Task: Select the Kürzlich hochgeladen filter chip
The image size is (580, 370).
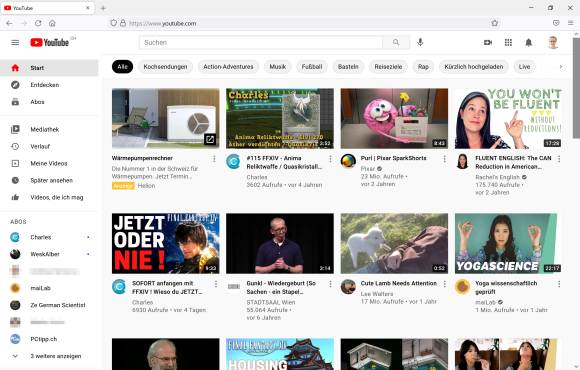Action: click(474, 67)
